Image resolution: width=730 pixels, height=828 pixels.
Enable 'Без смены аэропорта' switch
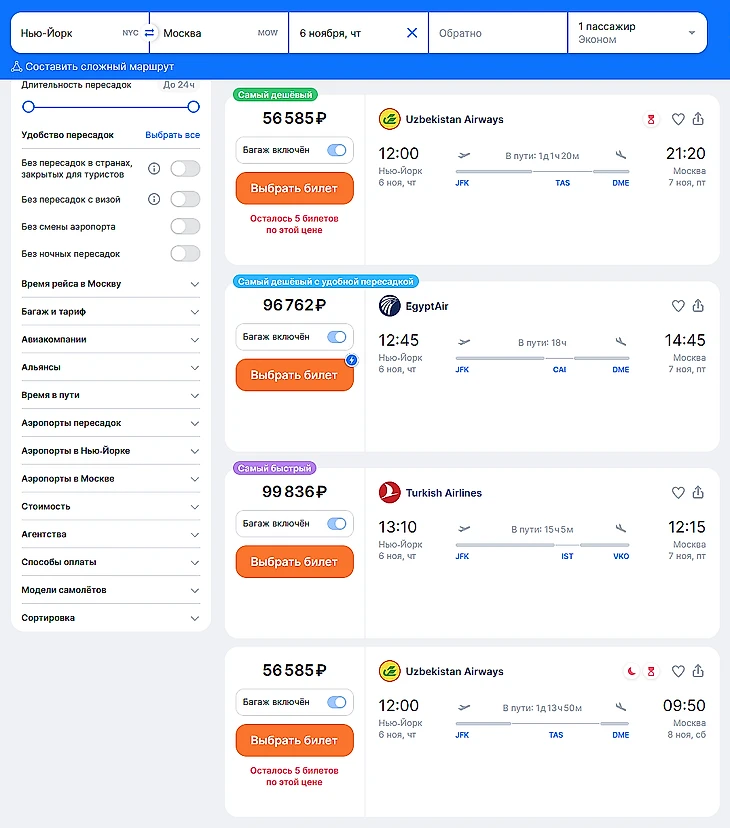pyautogui.click(x=185, y=227)
